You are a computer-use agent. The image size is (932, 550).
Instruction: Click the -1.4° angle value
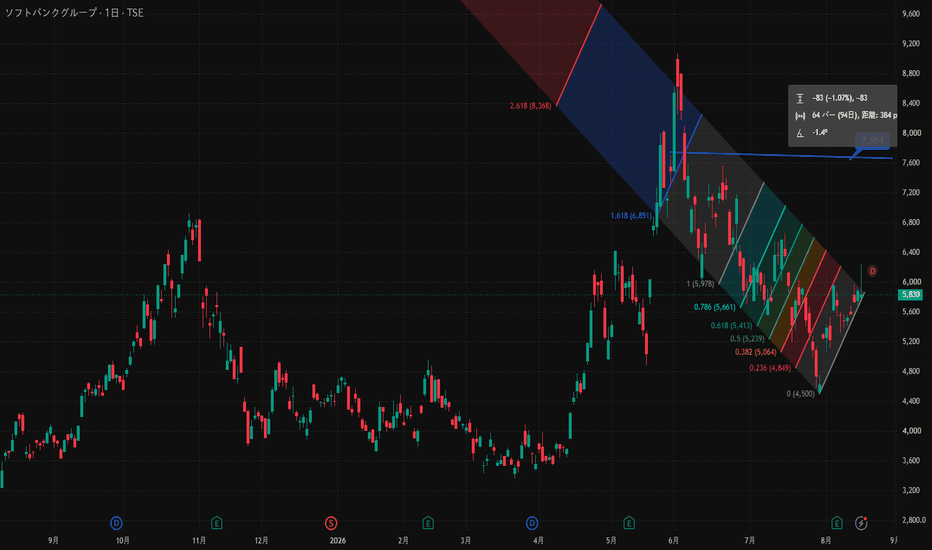820,133
